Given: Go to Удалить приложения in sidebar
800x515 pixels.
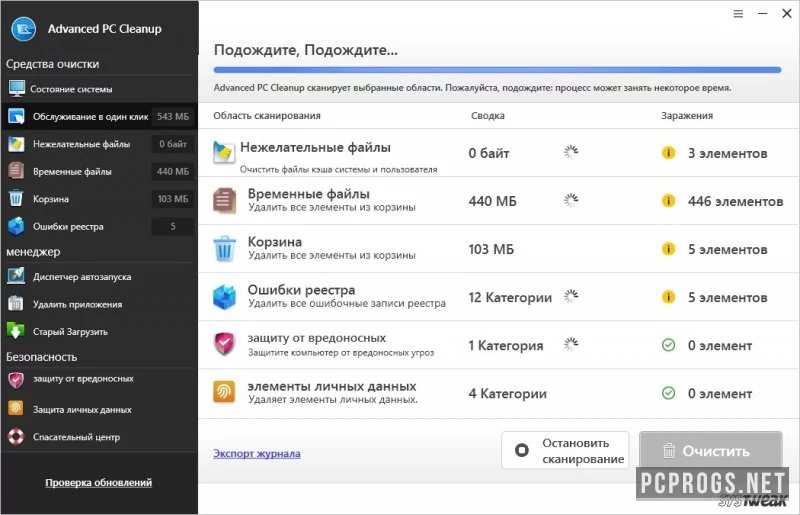Looking at the screenshot, I should (99, 304).
